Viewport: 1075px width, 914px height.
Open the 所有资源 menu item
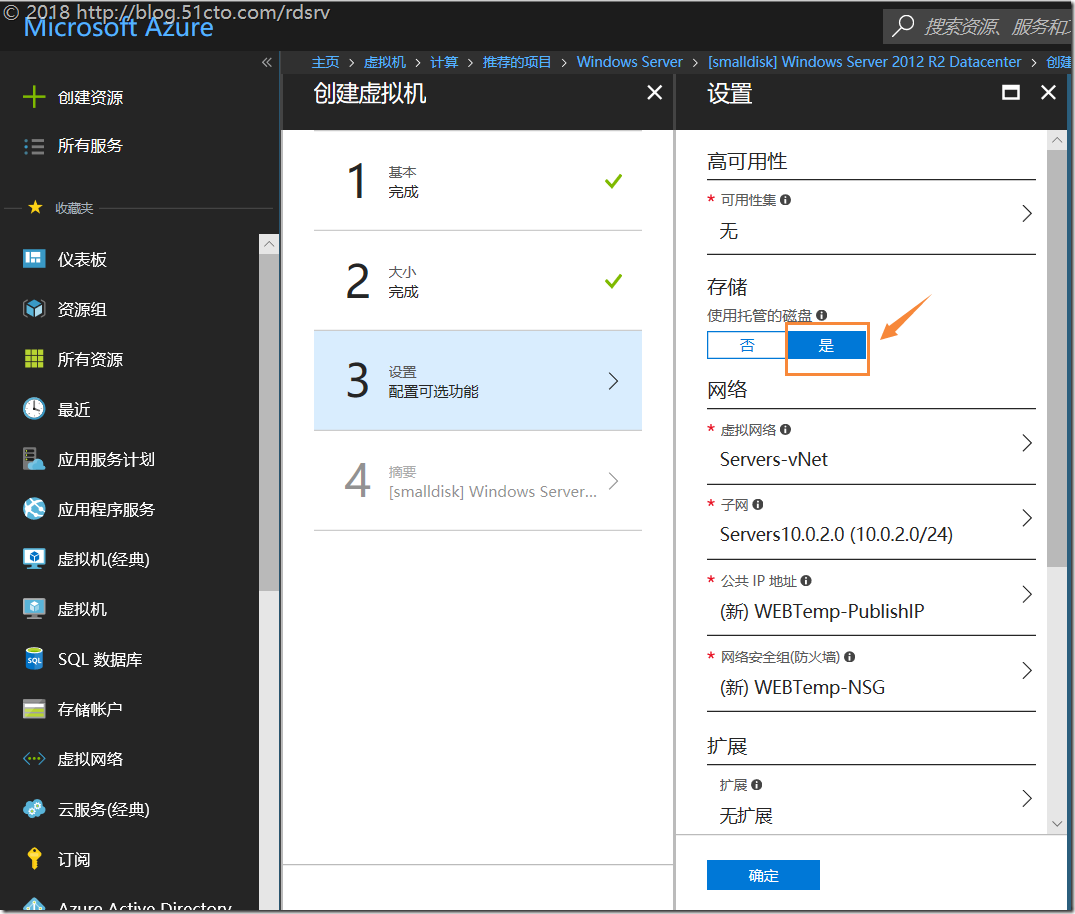click(130, 359)
